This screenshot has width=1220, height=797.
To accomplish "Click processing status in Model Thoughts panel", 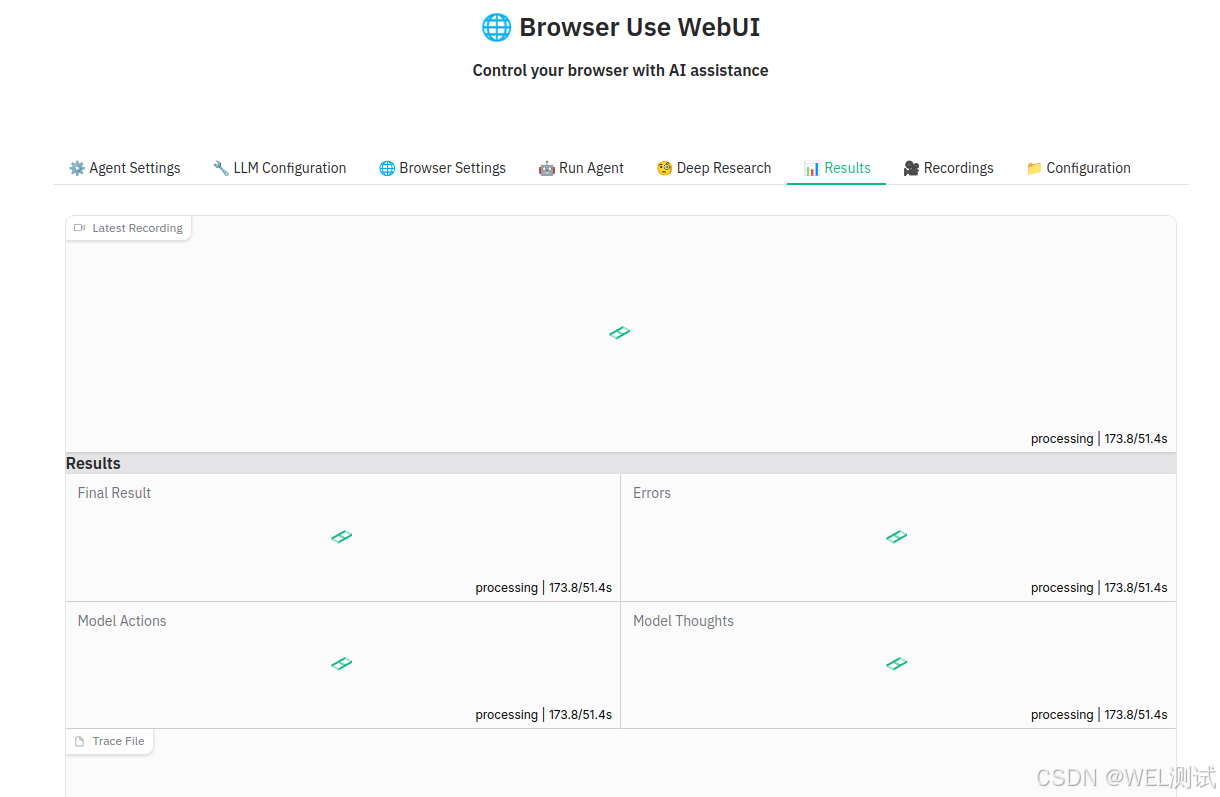I will pos(1099,714).
